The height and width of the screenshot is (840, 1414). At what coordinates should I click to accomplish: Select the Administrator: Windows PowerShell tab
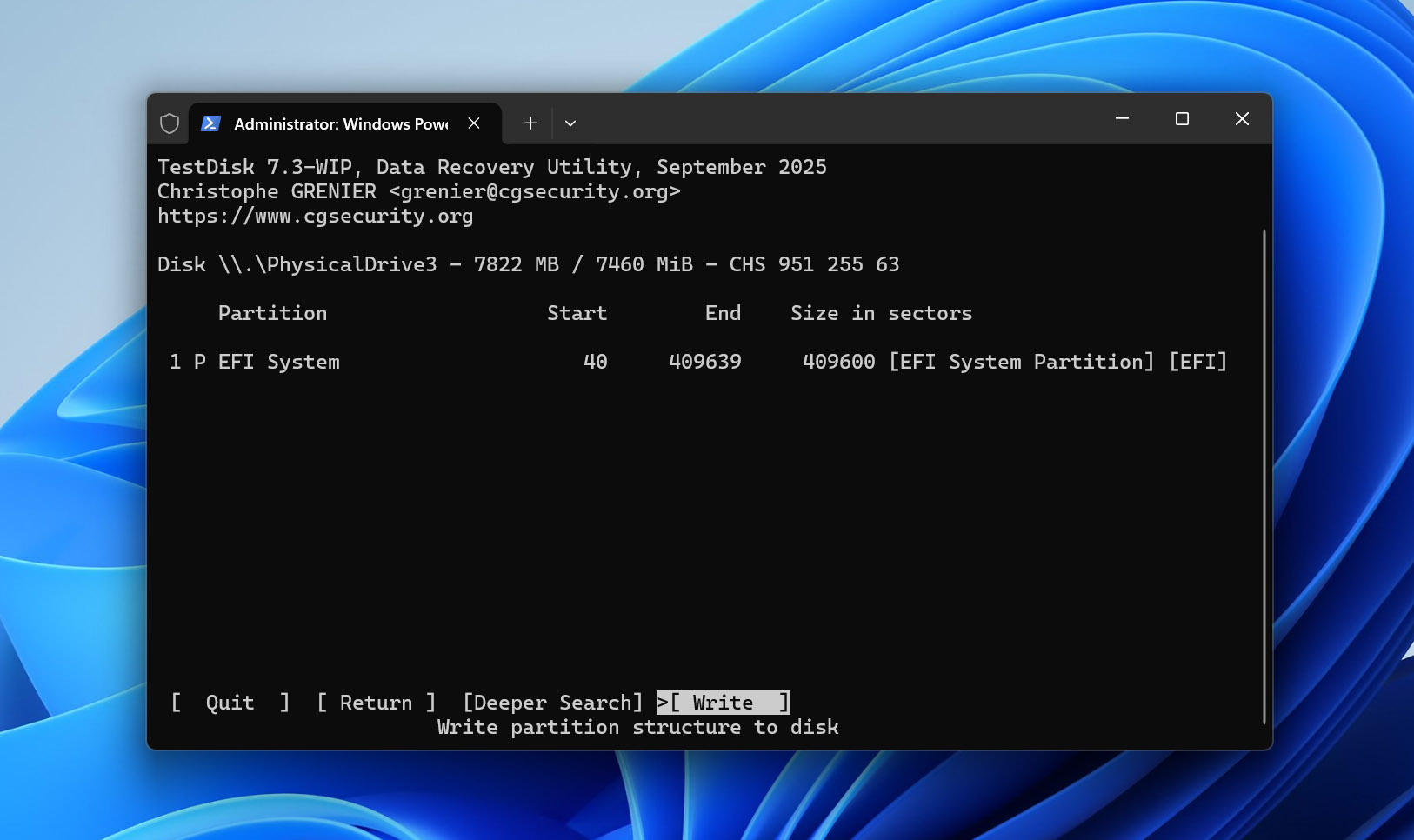(344, 123)
